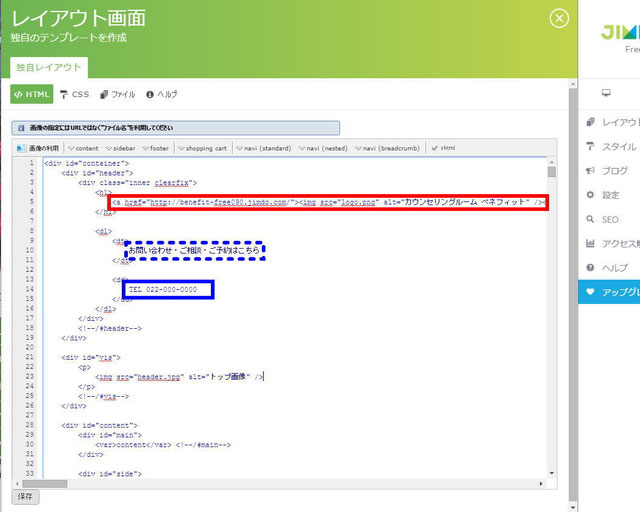Open the 設定 sidebar item
This screenshot has width=640, height=512.
(610, 195)
